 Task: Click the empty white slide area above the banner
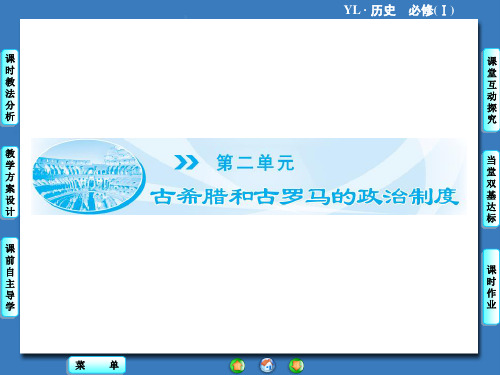coord(249,78)
